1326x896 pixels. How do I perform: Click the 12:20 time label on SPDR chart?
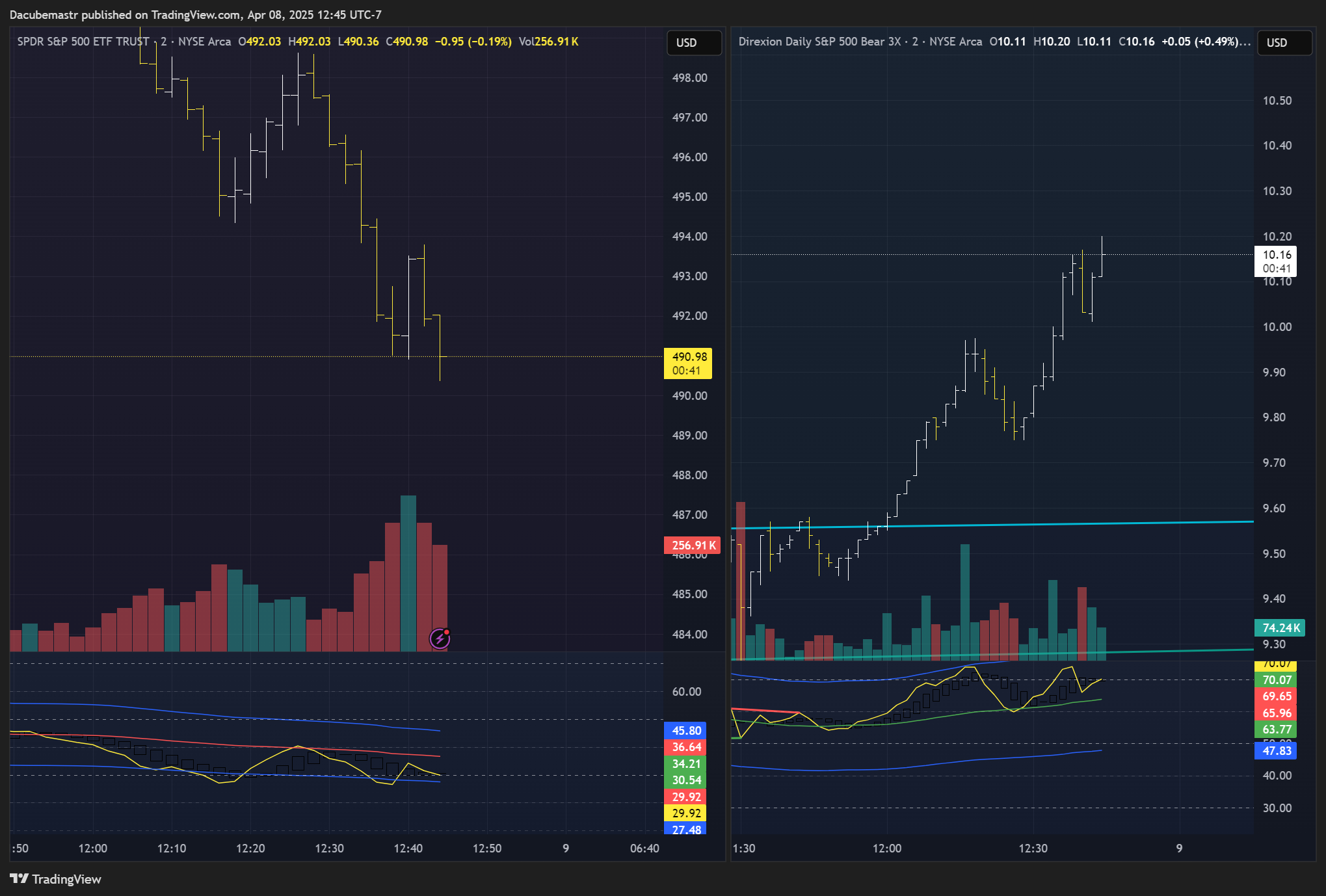(x=250, y=849)
